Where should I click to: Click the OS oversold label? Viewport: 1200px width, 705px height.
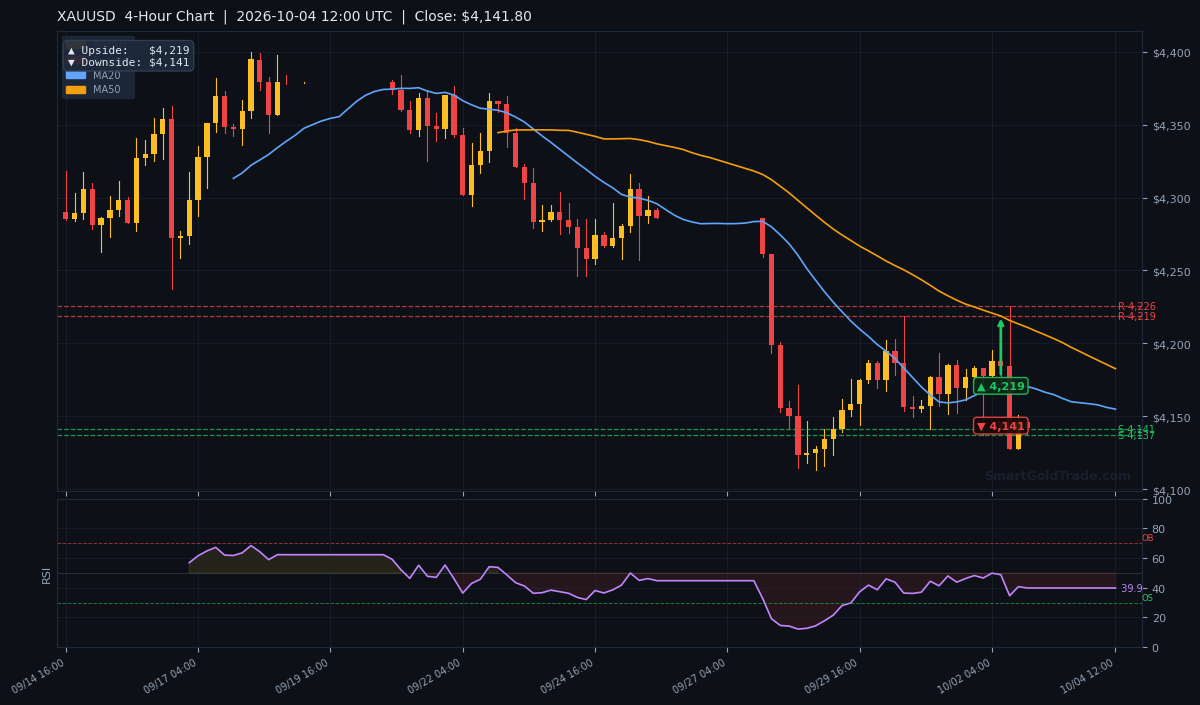click(x=1147, y=598)
